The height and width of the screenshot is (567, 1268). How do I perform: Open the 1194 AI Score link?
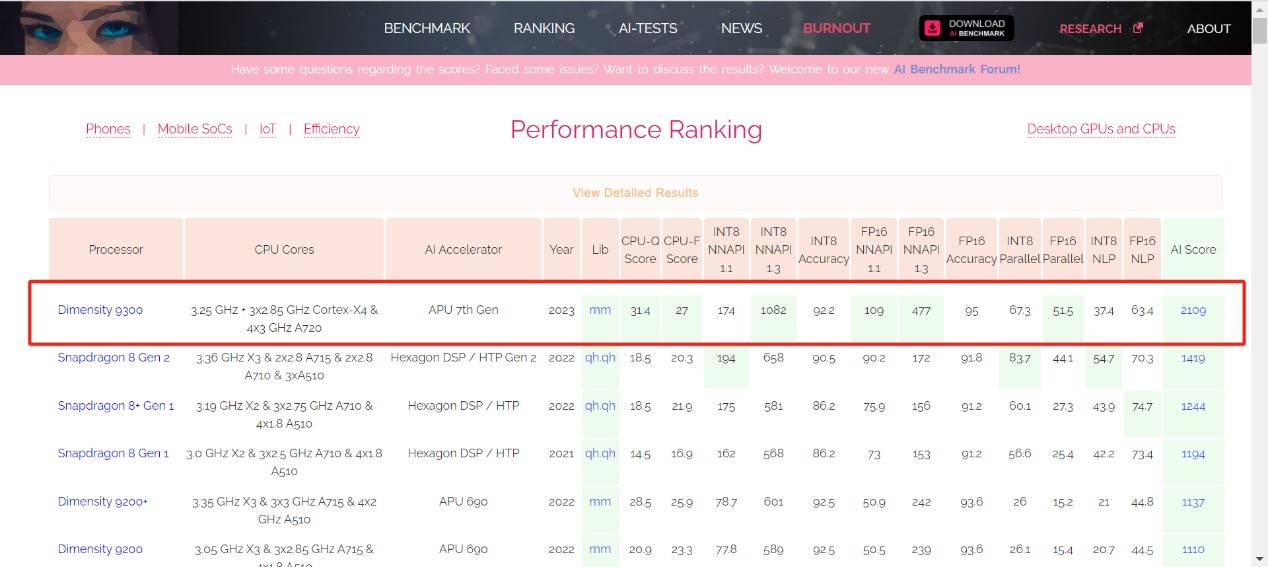tap(1193, 454)
